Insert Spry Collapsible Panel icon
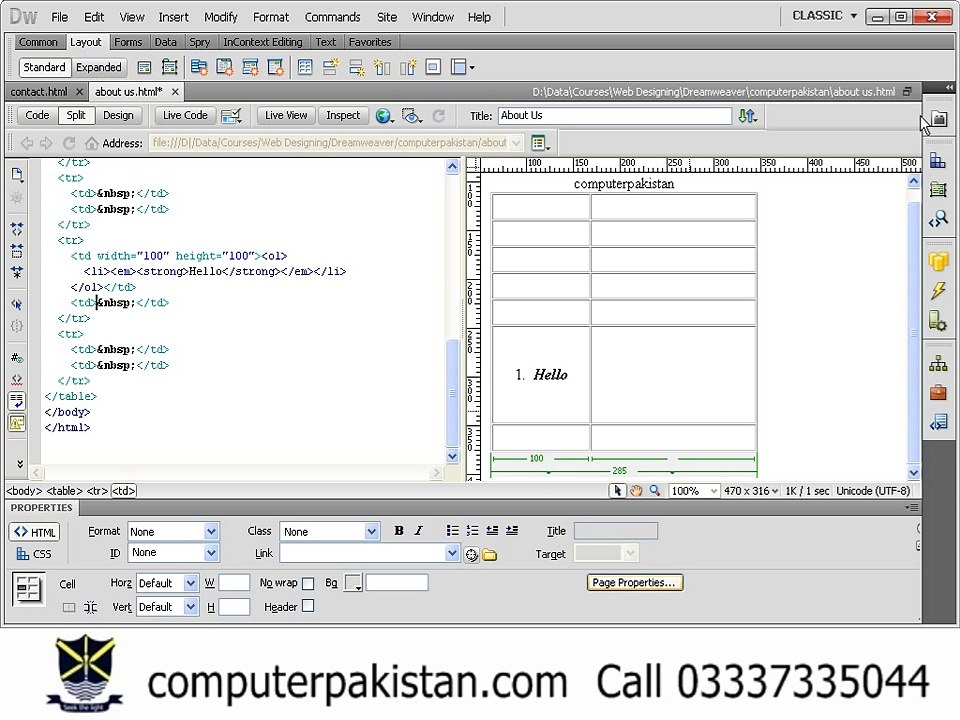This screenshot has width=960, height=720. (x=276, y=67)
